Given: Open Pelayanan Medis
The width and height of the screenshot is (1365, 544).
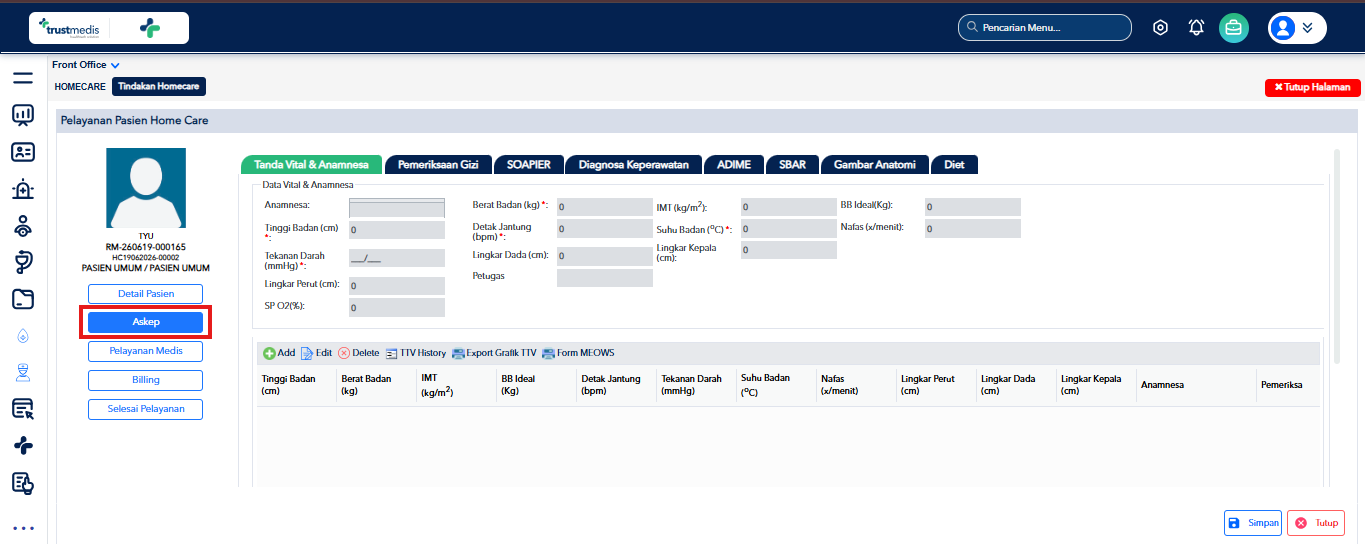Looking at the screenshot, I should click(x=146, y=351).
